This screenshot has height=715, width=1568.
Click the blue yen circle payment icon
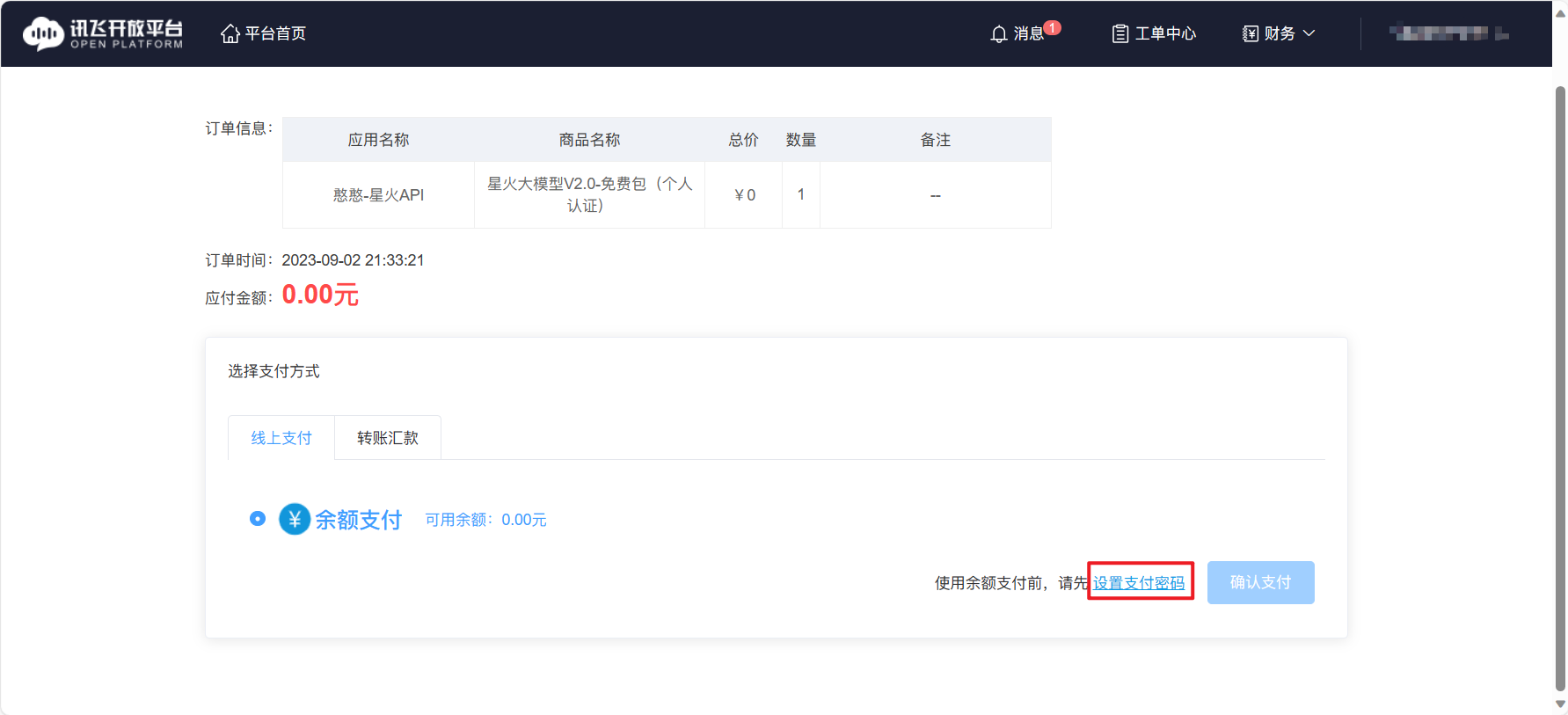[x=295, y=520]
